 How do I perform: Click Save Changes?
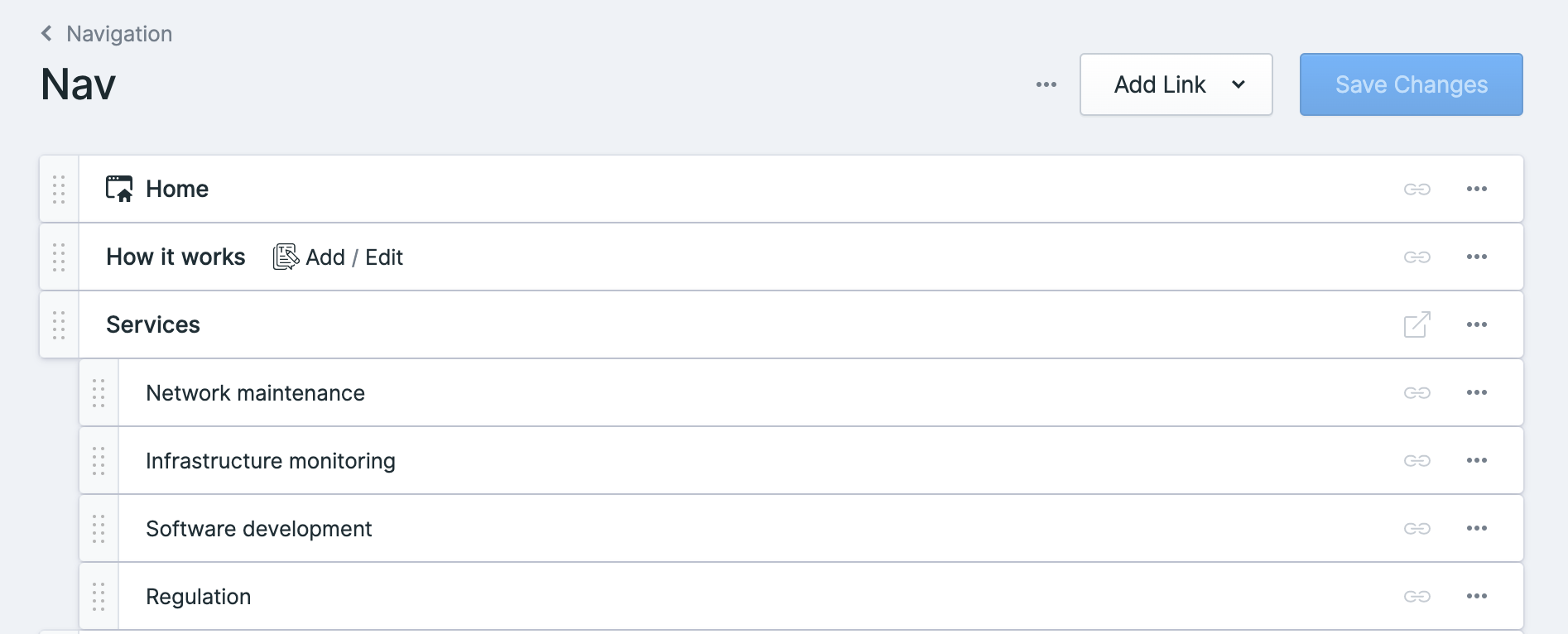click(1411, 84)
